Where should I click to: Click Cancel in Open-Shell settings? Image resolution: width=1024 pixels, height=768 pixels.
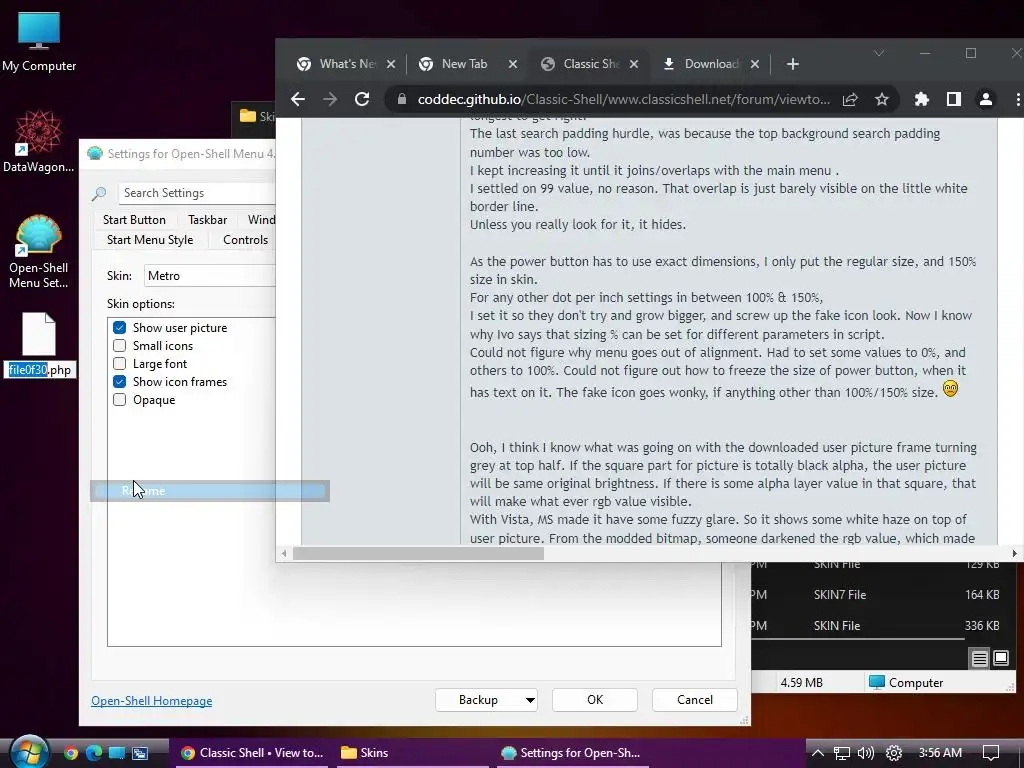pyautogui.click(x=695, y=700)
